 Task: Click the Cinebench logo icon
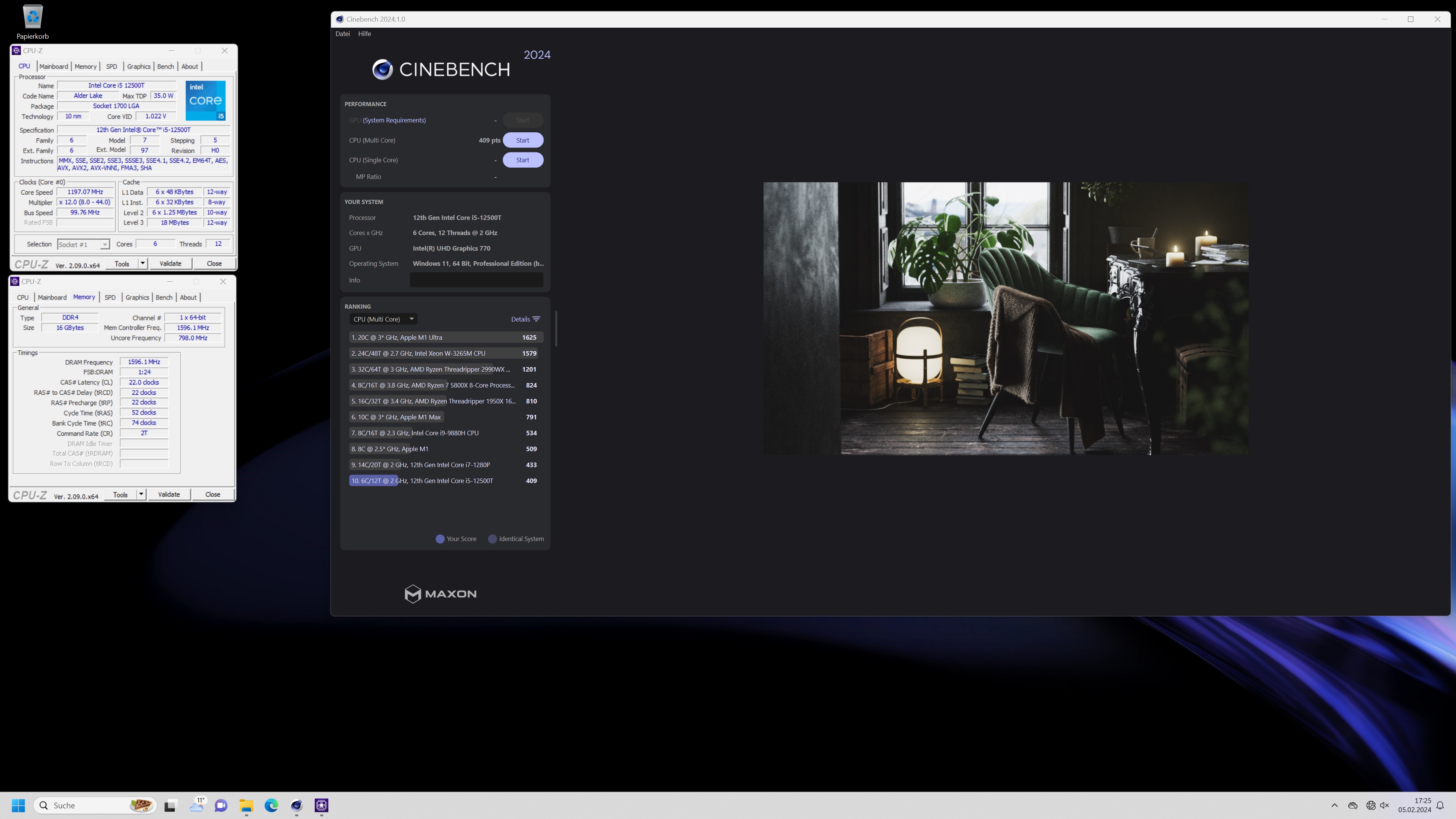[382, 69]
